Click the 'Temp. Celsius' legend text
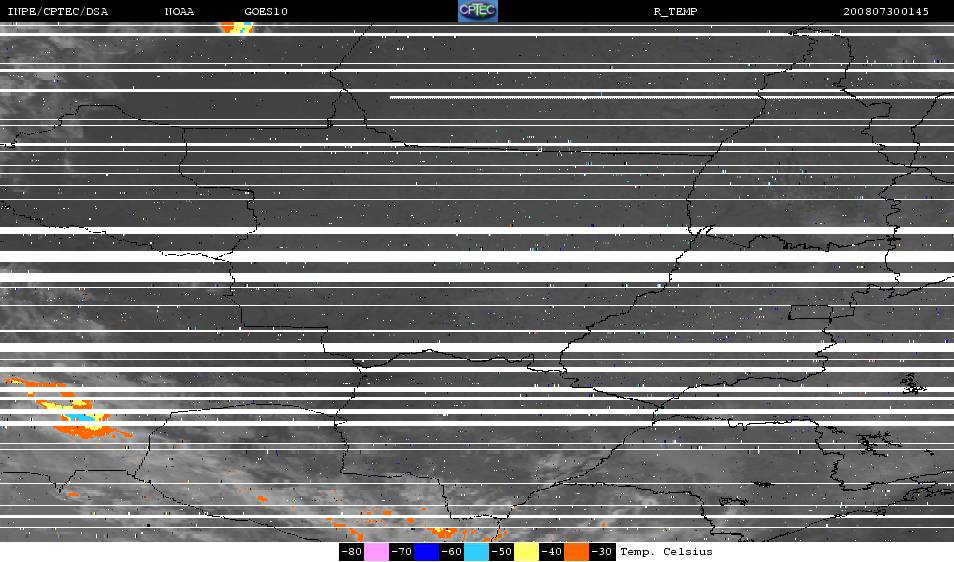This screenshot has width=954, height=562. (x=666, y=552)
